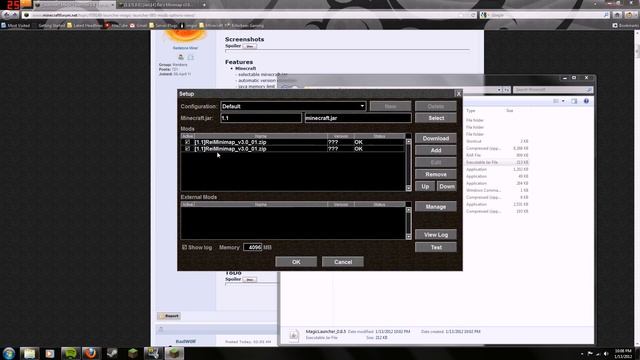Click External Mods scrollbar up arrow
640x360 pixels.
coord(408,210)
